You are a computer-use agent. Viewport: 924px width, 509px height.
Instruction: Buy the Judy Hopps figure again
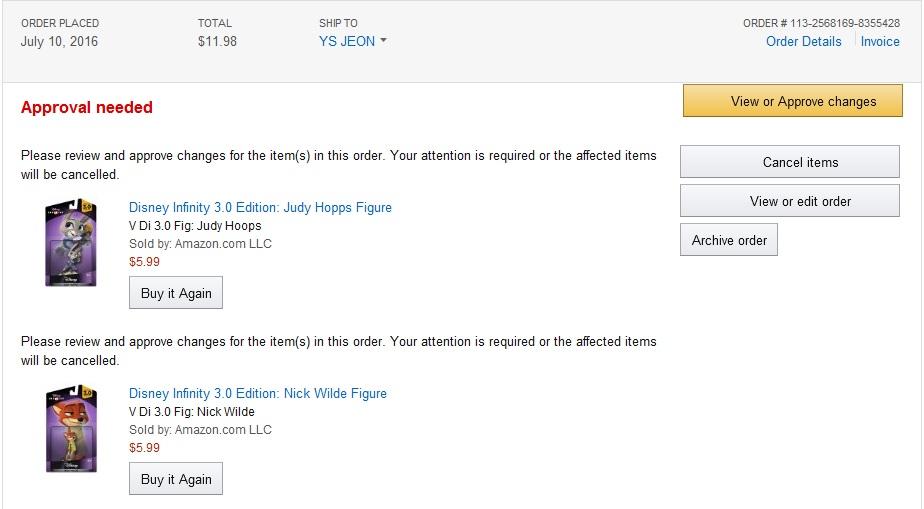point(176,293)
